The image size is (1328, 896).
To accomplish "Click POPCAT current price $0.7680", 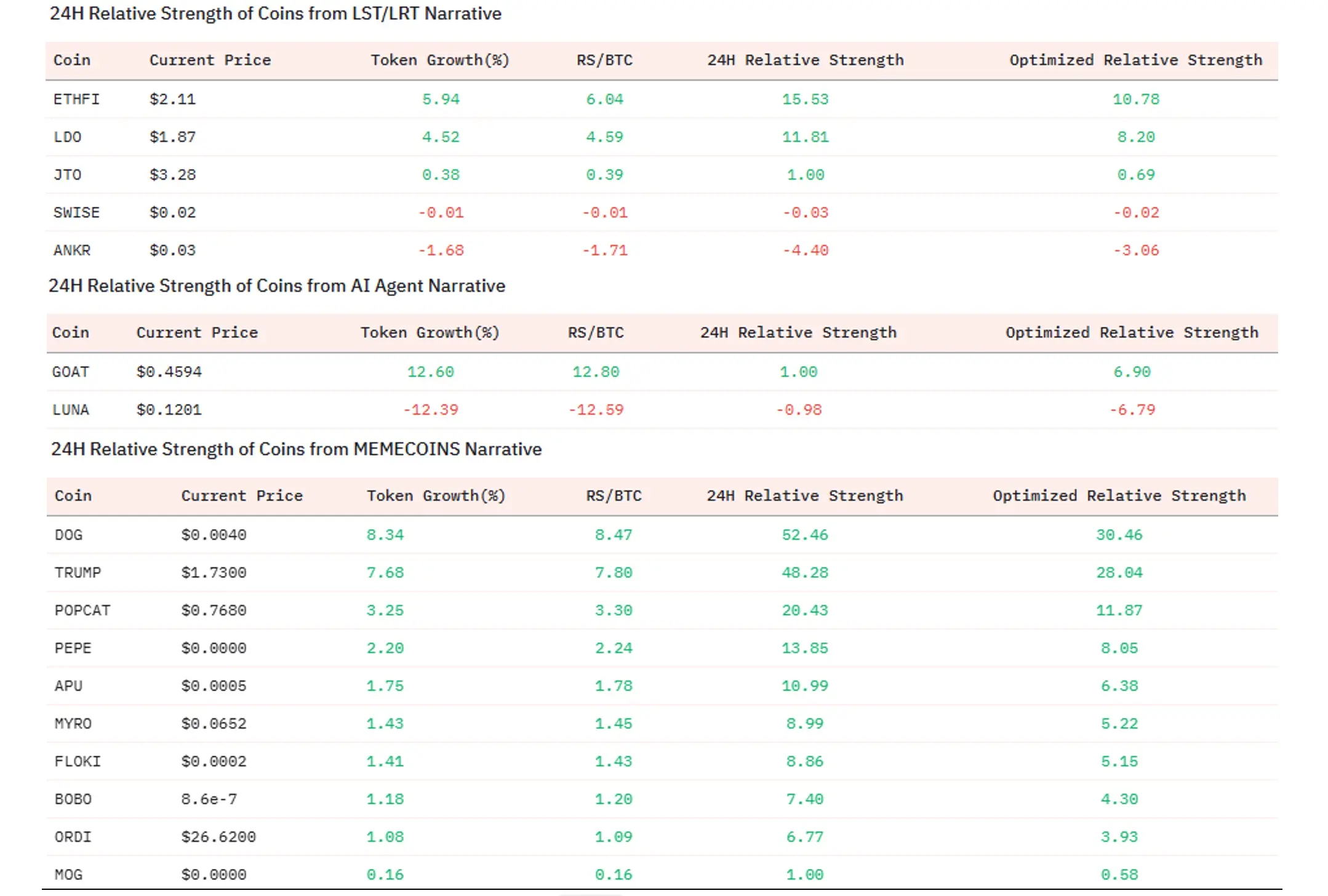I will 214,610.
